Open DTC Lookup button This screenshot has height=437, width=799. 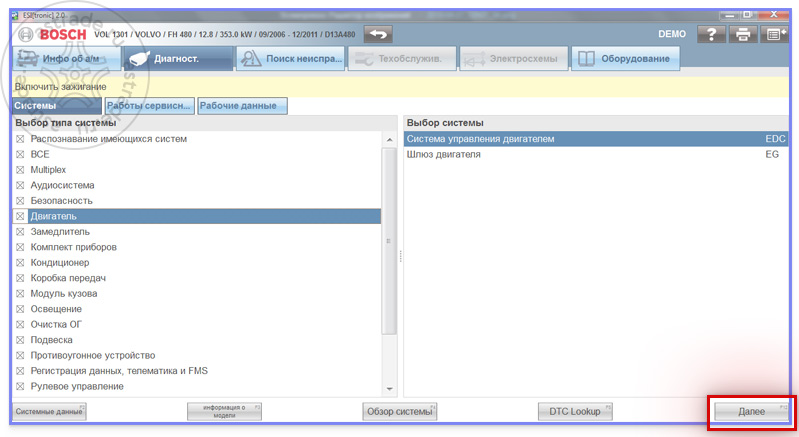point(575,412)
